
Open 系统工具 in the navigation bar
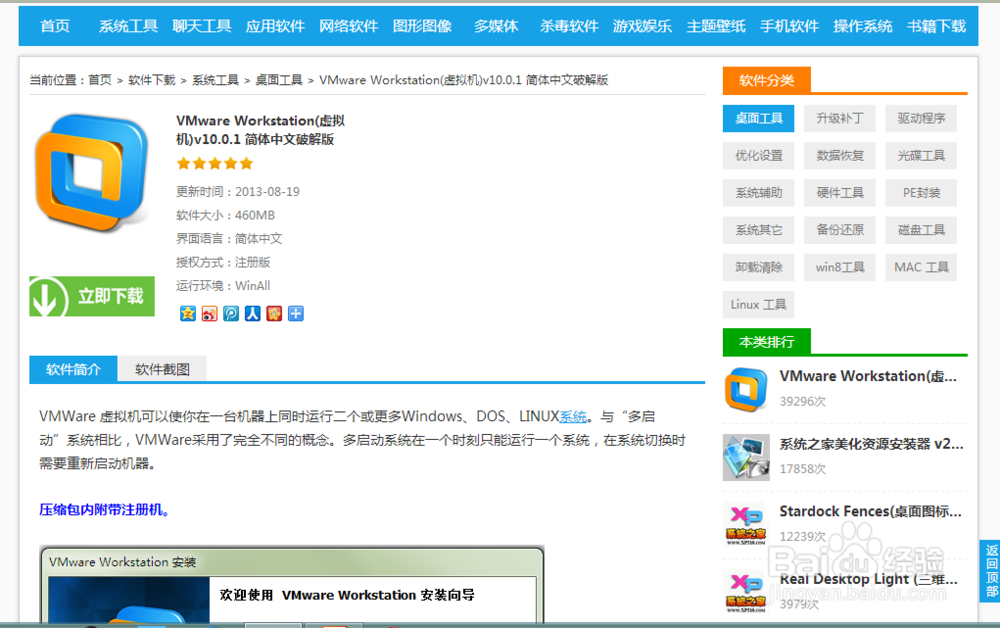click(x=128, y=26)
